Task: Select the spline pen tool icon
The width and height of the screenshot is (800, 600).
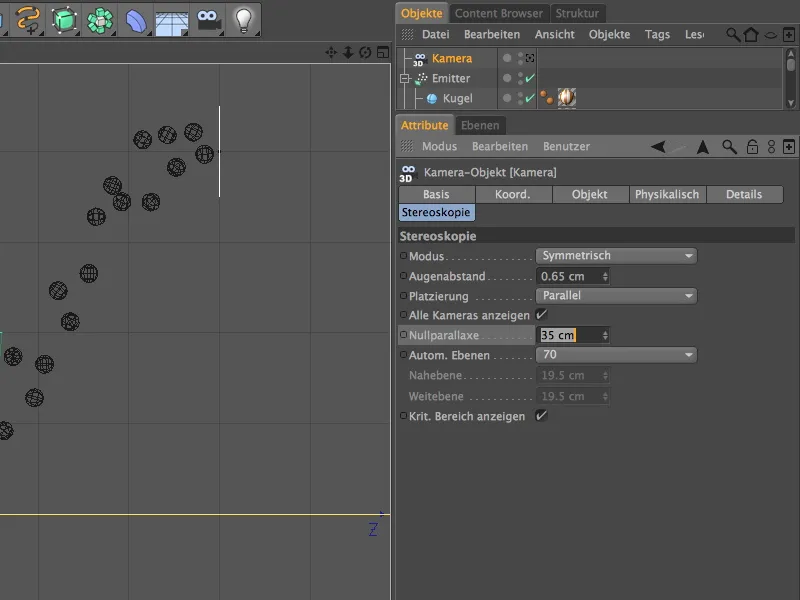Action: click(28, 20)
